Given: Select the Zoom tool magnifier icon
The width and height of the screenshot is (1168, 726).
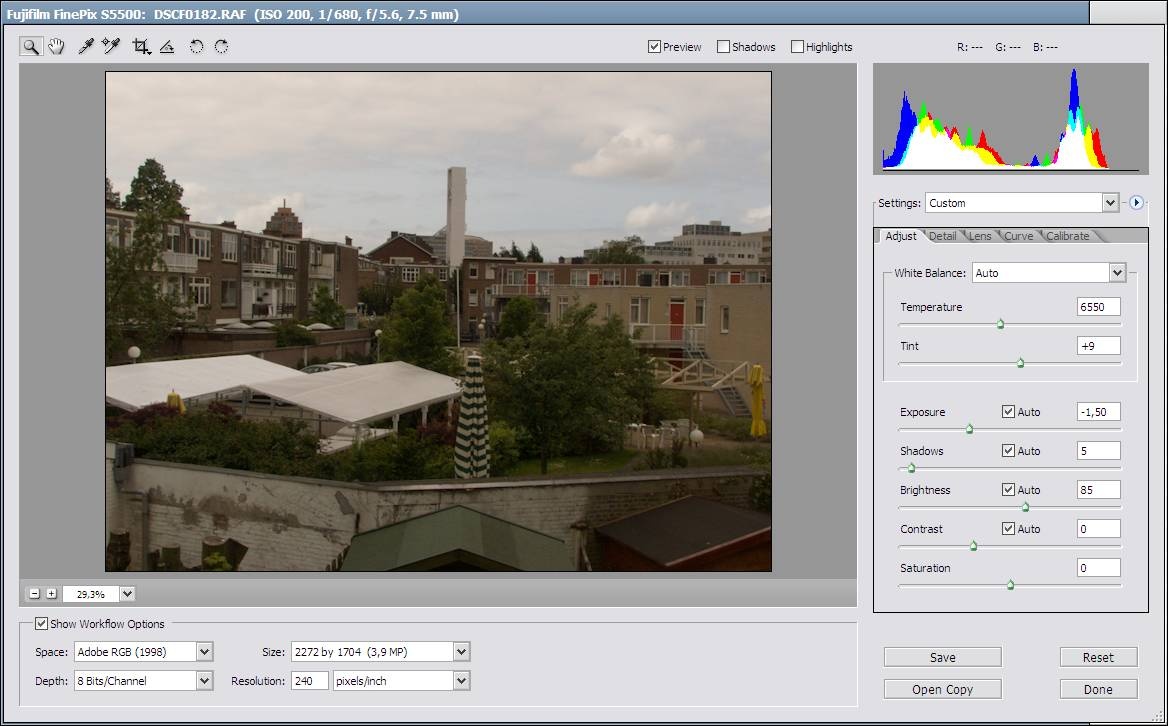Looking at the screenshot, I should 31,46.
